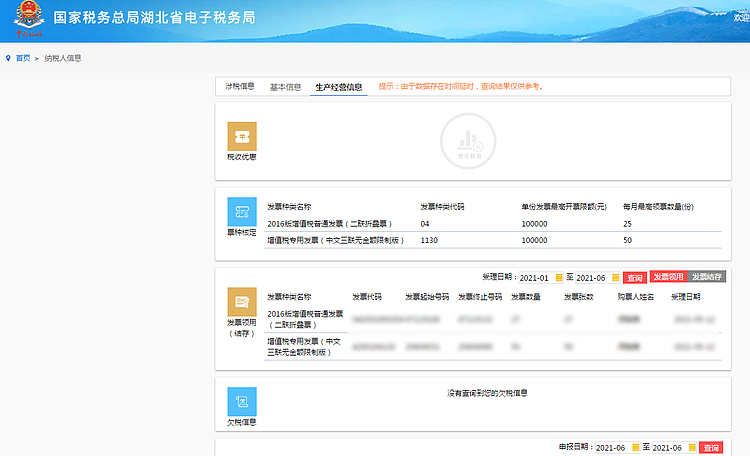Open calendar for 申报日期 end date

[x=692, y=447]
